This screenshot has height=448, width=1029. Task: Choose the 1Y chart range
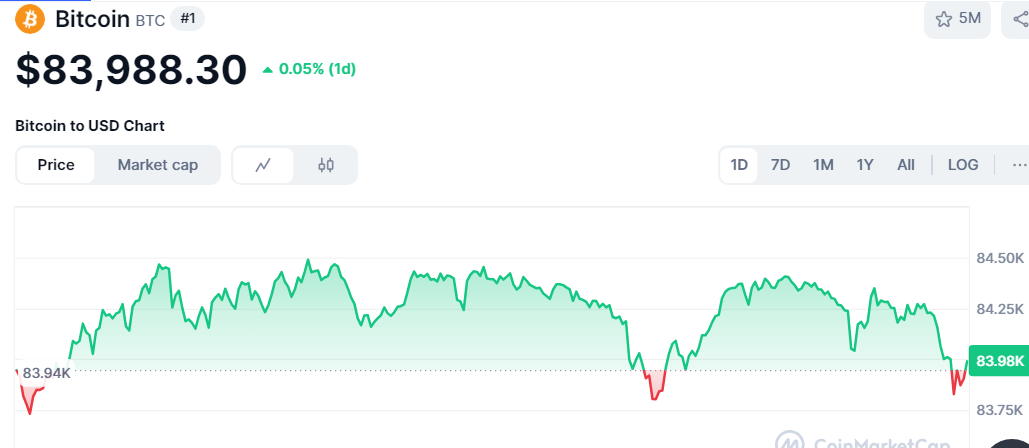tap(865, 165)
